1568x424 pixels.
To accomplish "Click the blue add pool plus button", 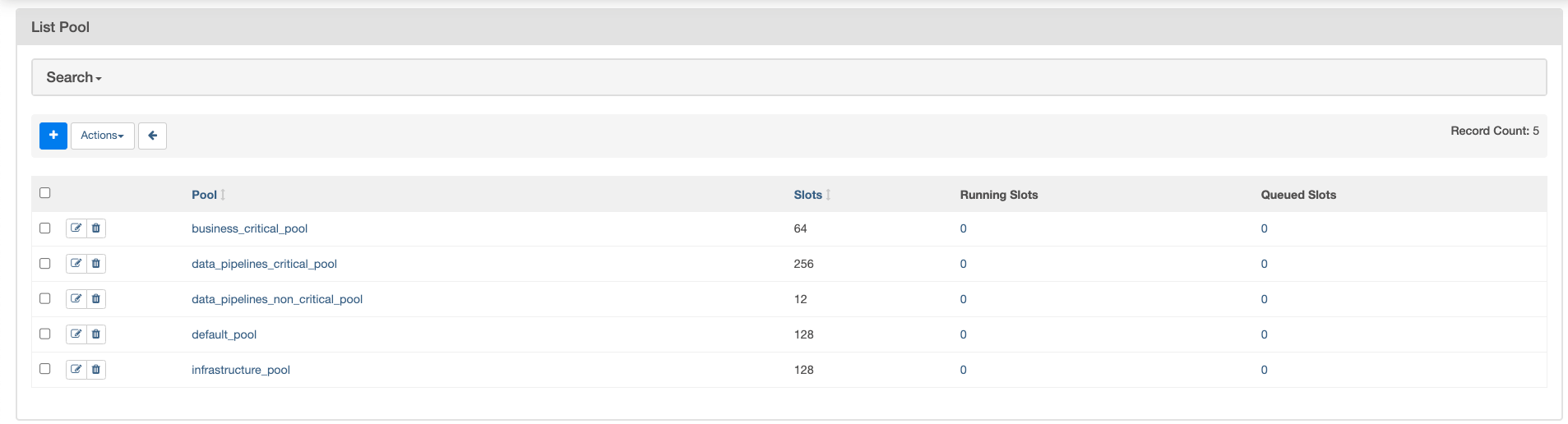I will (53, 136).
